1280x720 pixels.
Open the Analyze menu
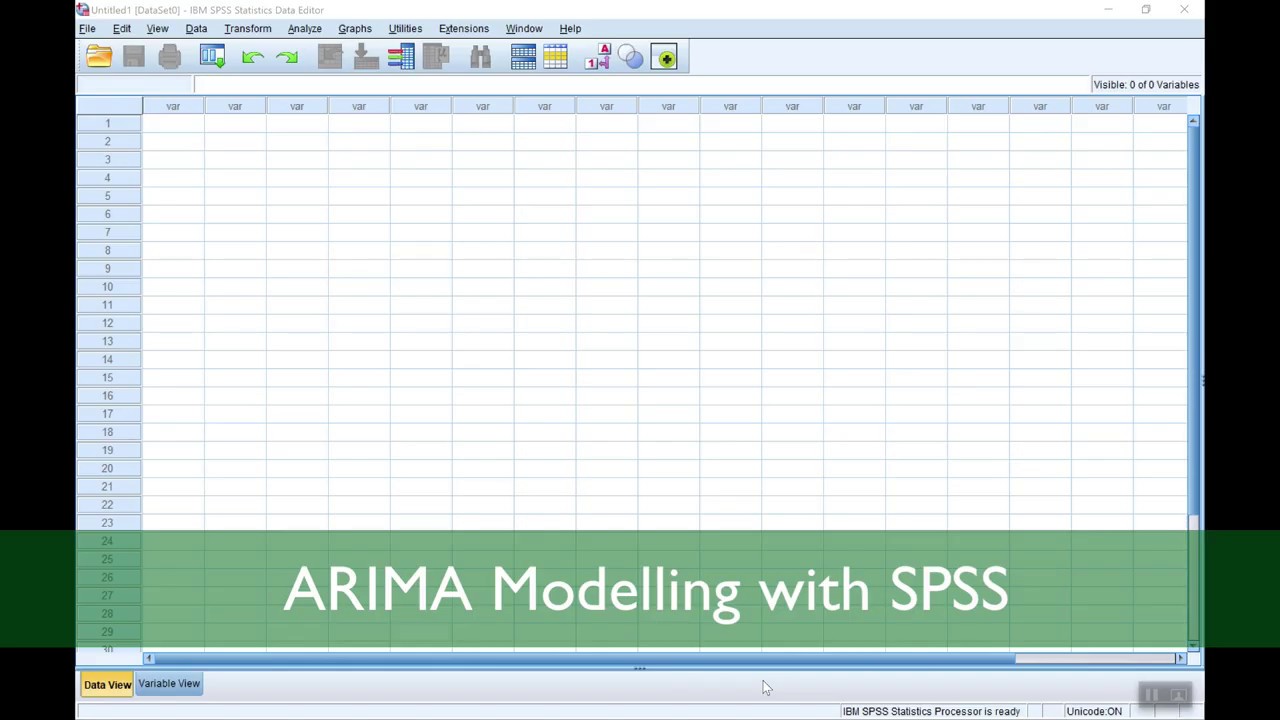pos(304,28)
